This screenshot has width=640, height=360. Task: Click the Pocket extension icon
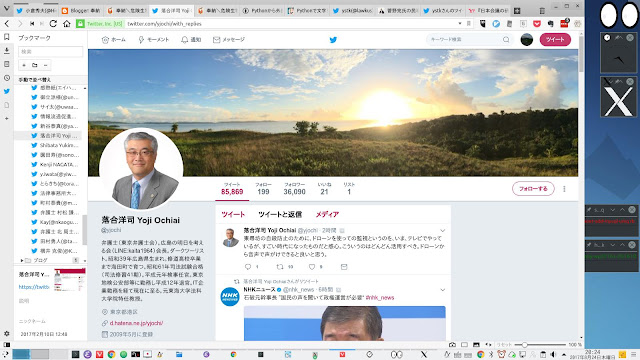[537, 24]
